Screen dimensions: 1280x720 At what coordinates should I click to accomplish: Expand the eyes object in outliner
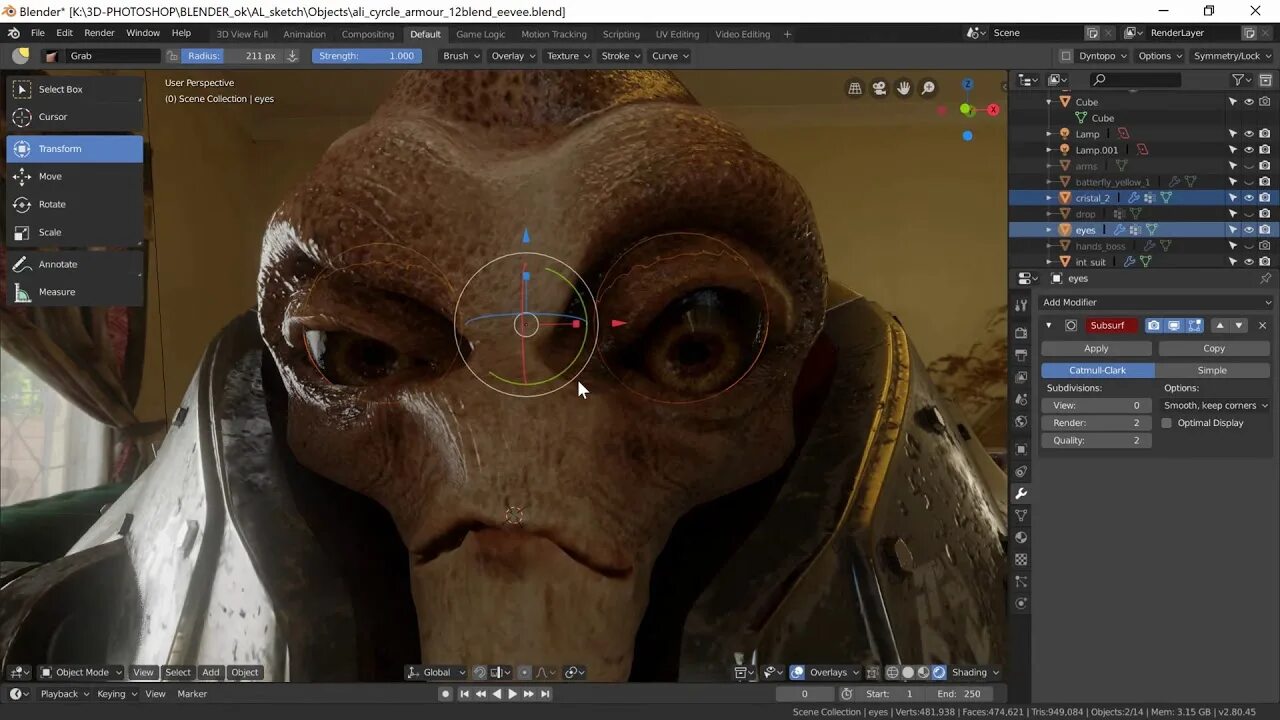tap(1049, 230)
